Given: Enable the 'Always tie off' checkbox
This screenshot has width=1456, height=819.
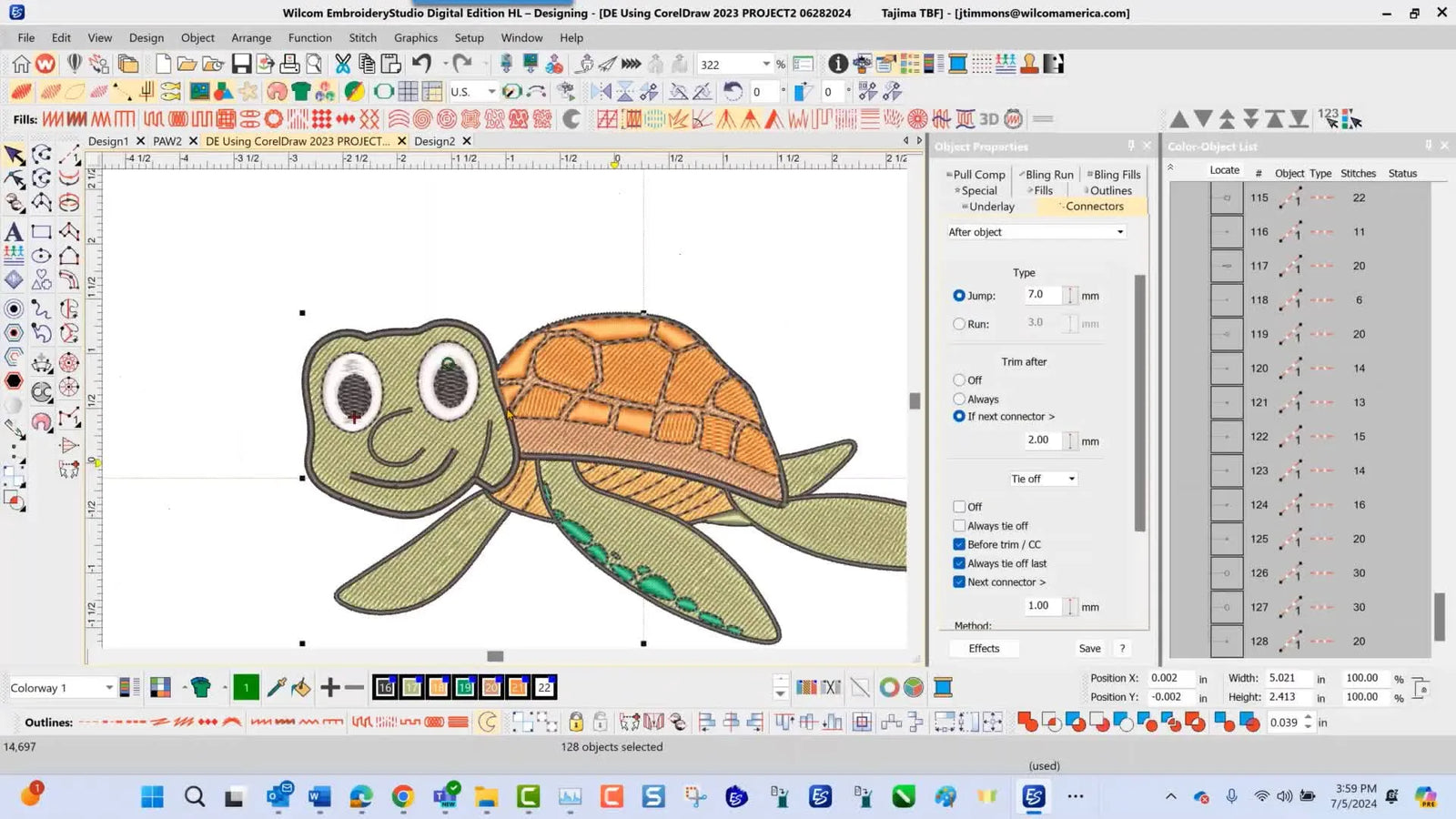Looking at the screenshot, I should [x=959, y=526].
